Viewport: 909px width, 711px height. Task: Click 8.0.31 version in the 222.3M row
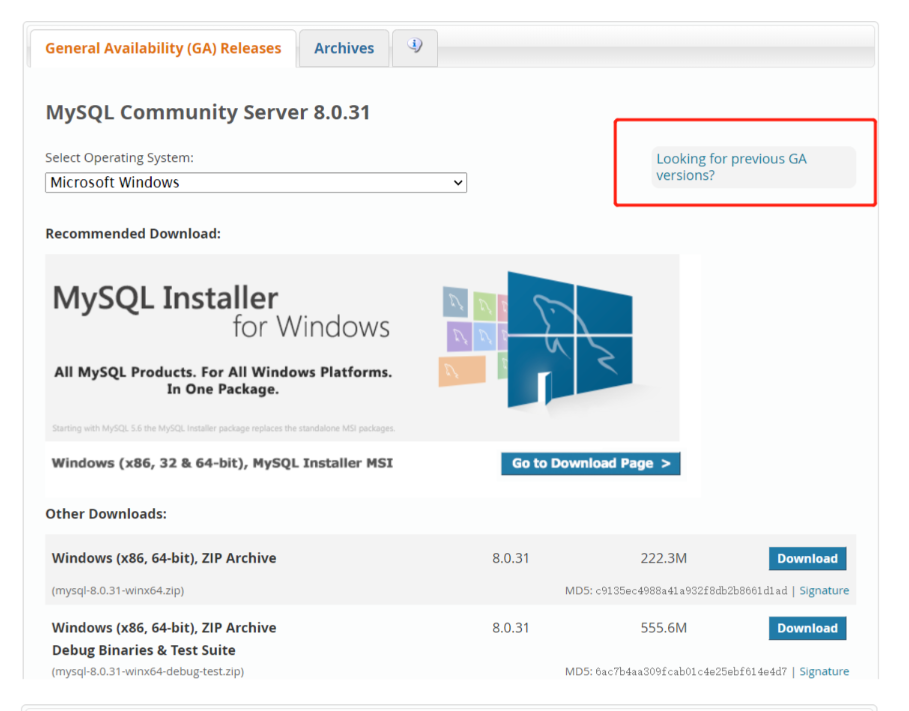pyautogui.click(x=510, y=558)
